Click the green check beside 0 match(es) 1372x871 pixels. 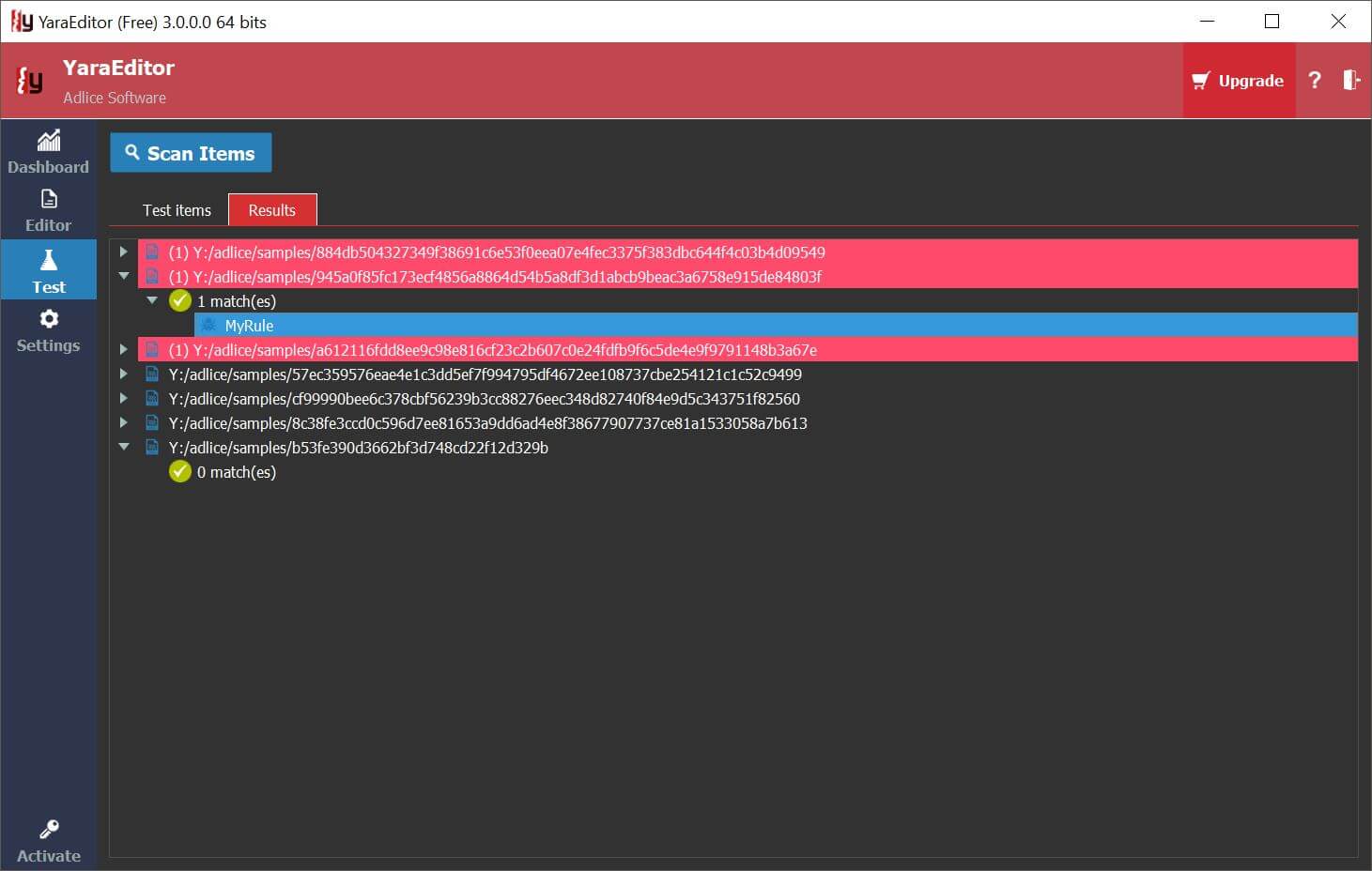point(179,472)
